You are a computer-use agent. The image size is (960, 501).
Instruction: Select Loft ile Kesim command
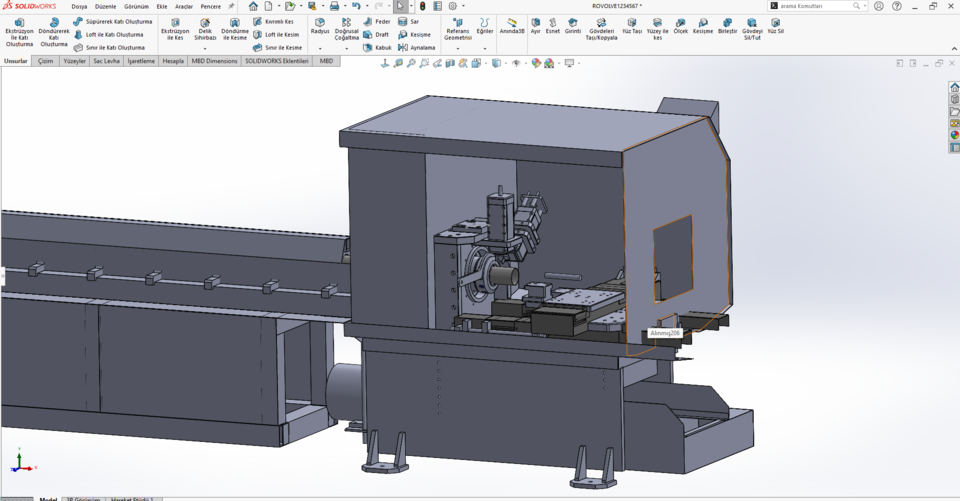pos(276,35)
